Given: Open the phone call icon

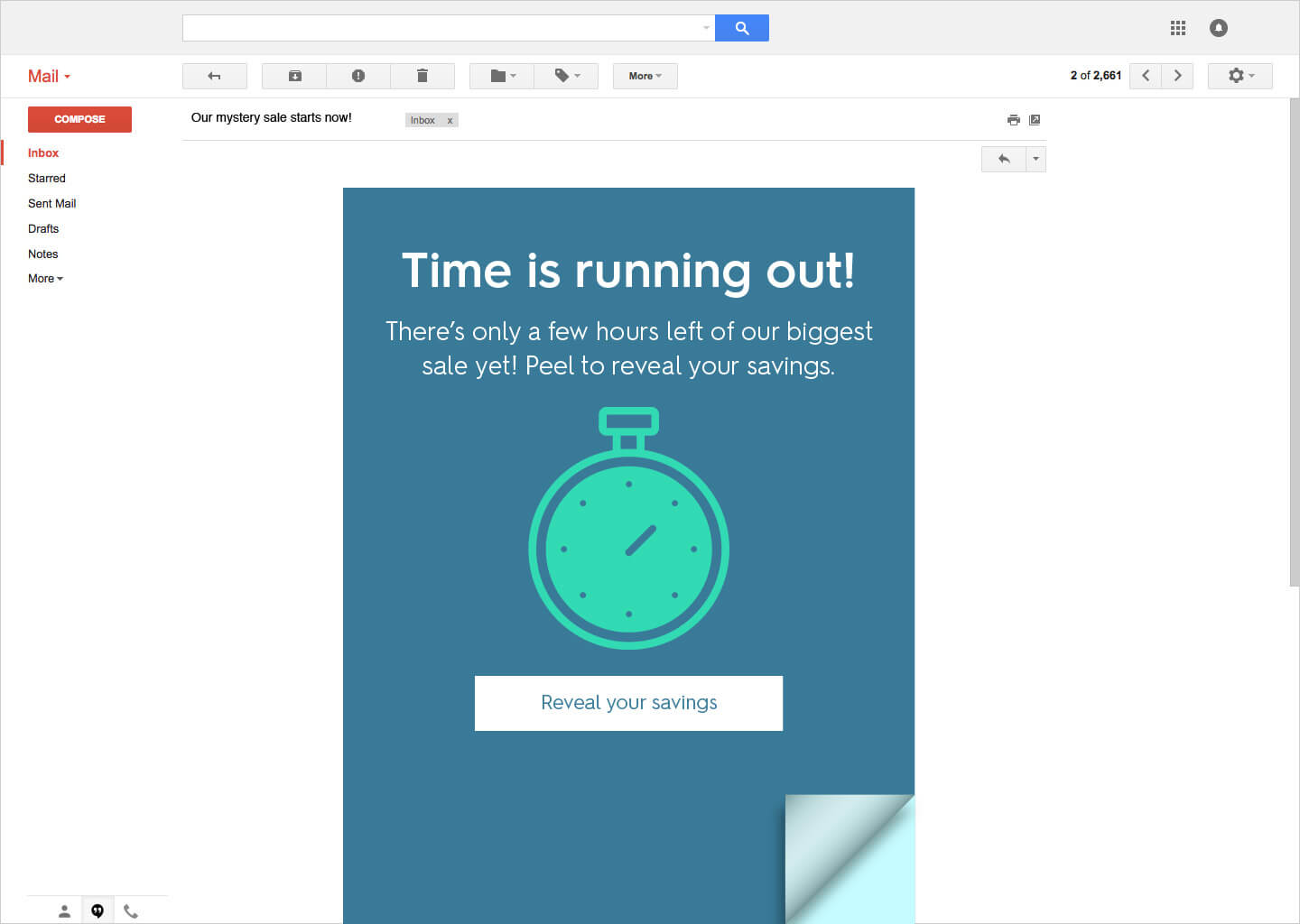Looking at the screenshot, I should [131, 911].
